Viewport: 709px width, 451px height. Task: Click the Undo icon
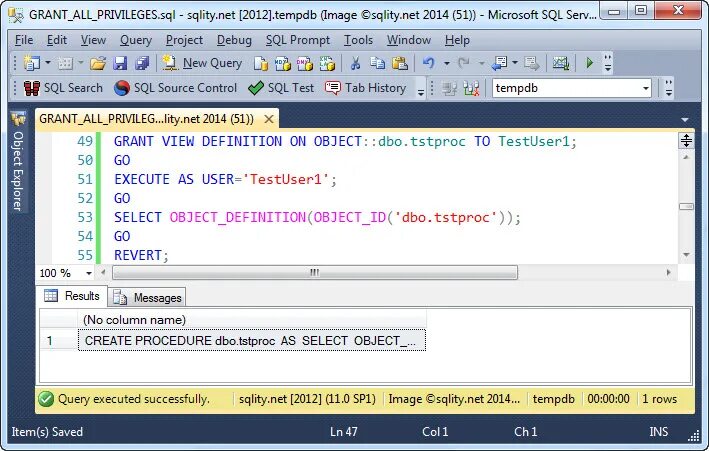pyautogui.click(x=429, y=63)
